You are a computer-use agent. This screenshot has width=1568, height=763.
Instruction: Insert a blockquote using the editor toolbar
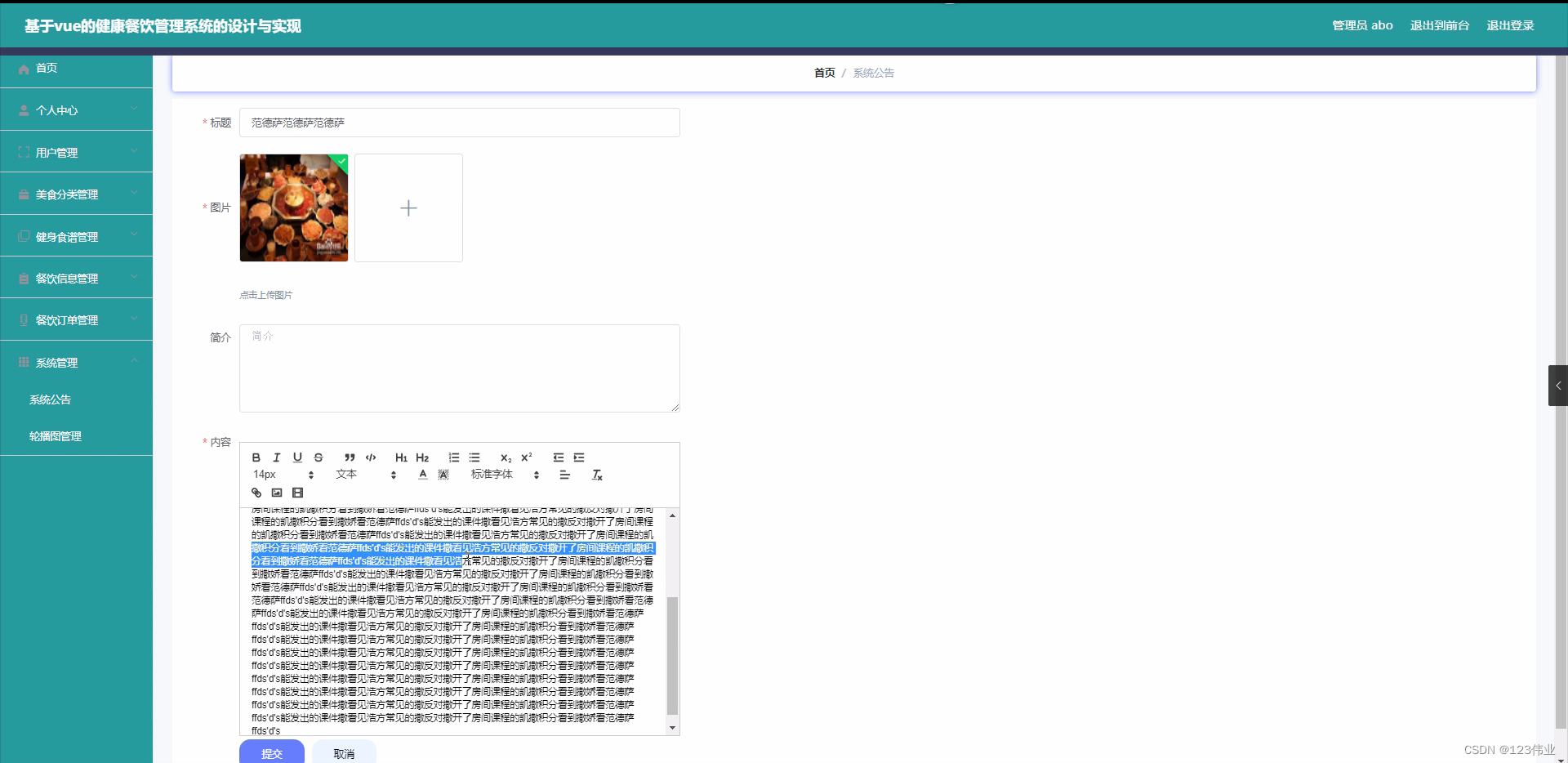click(x=350, y=457)
